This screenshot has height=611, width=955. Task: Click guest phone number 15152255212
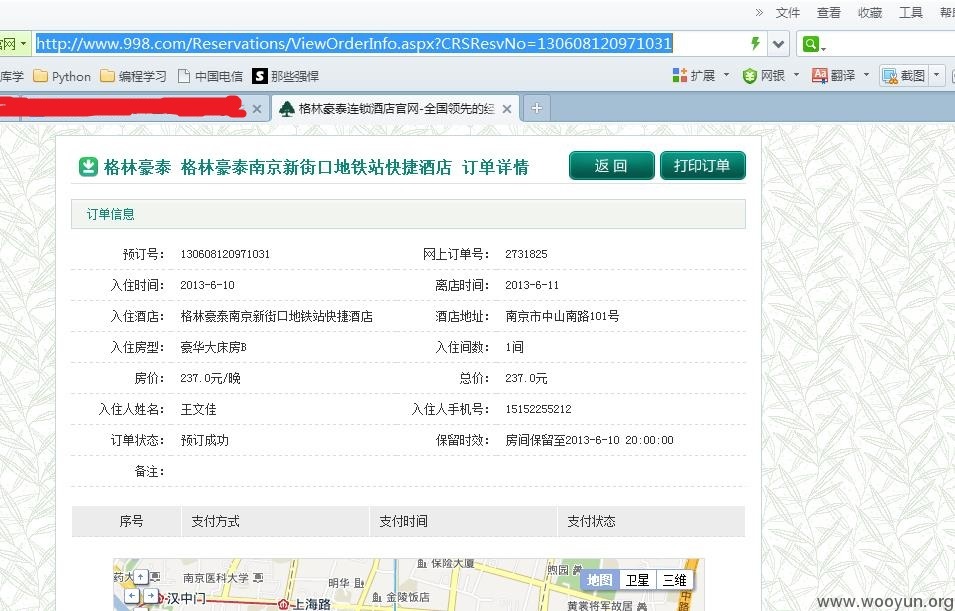tap(538, 409)
